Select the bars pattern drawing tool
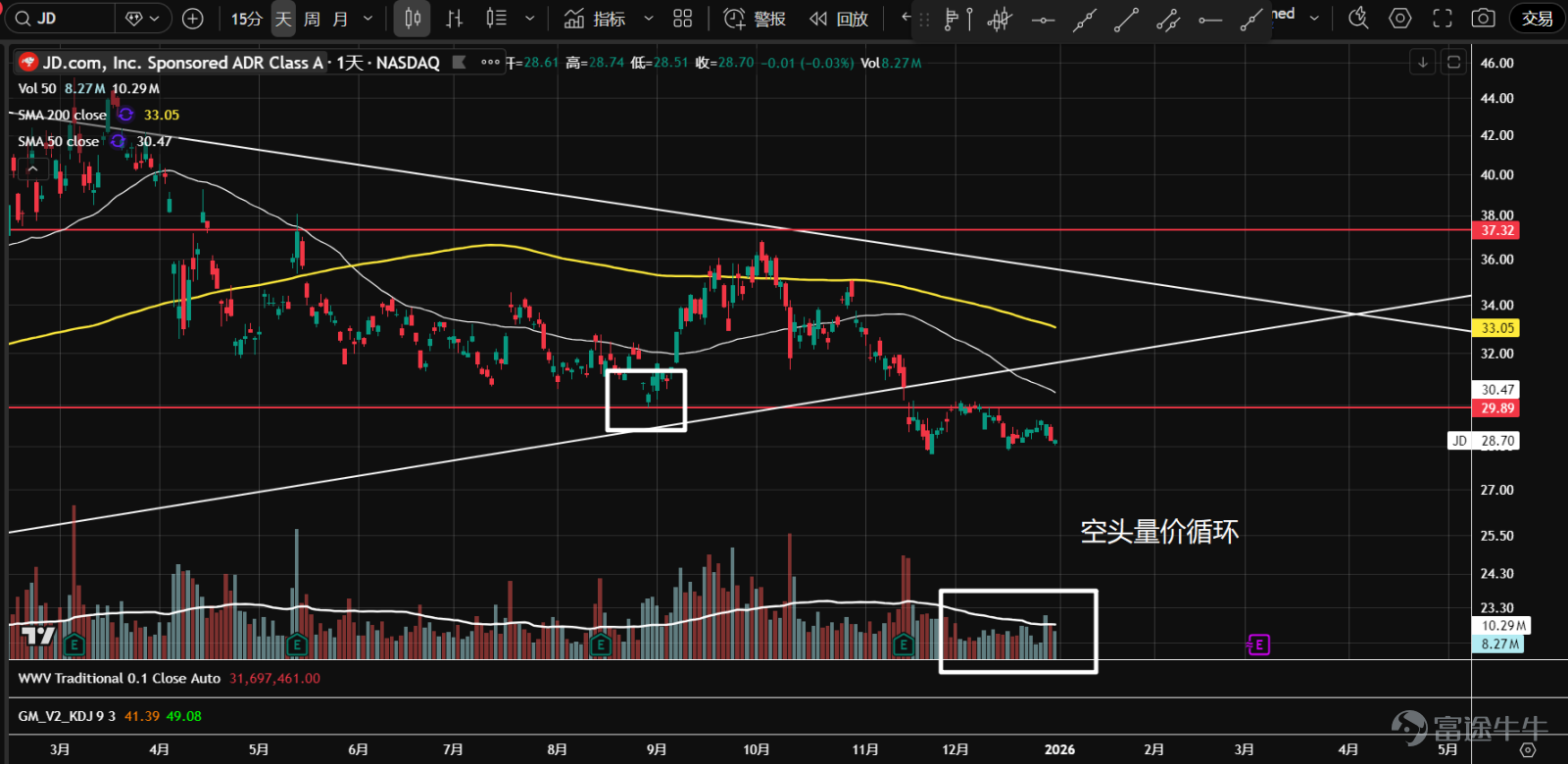 (x=1000, y=20)
